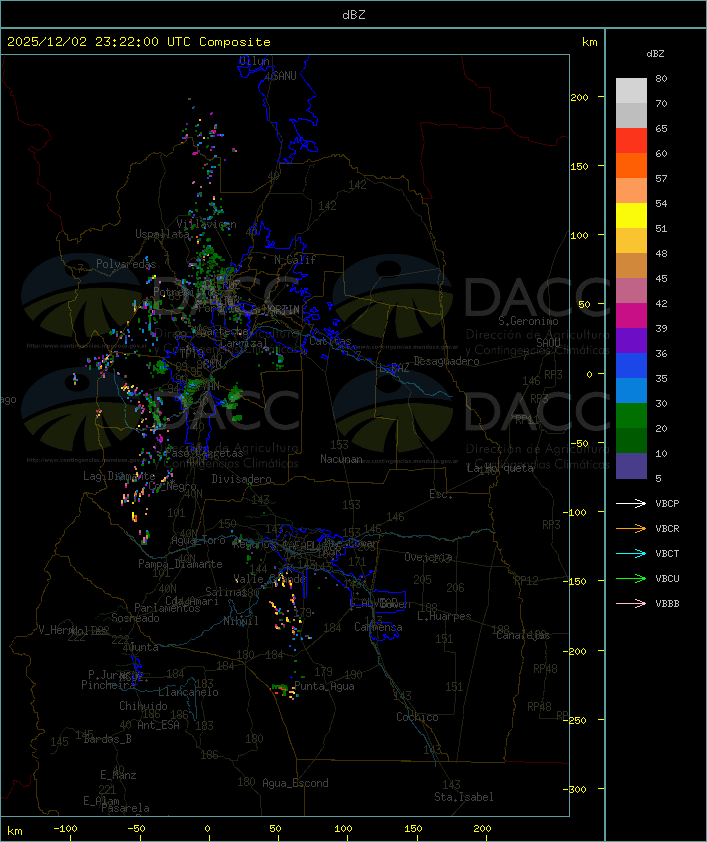
Task: Click the cyan VBCT arrow icon
Action: (631, 553)
